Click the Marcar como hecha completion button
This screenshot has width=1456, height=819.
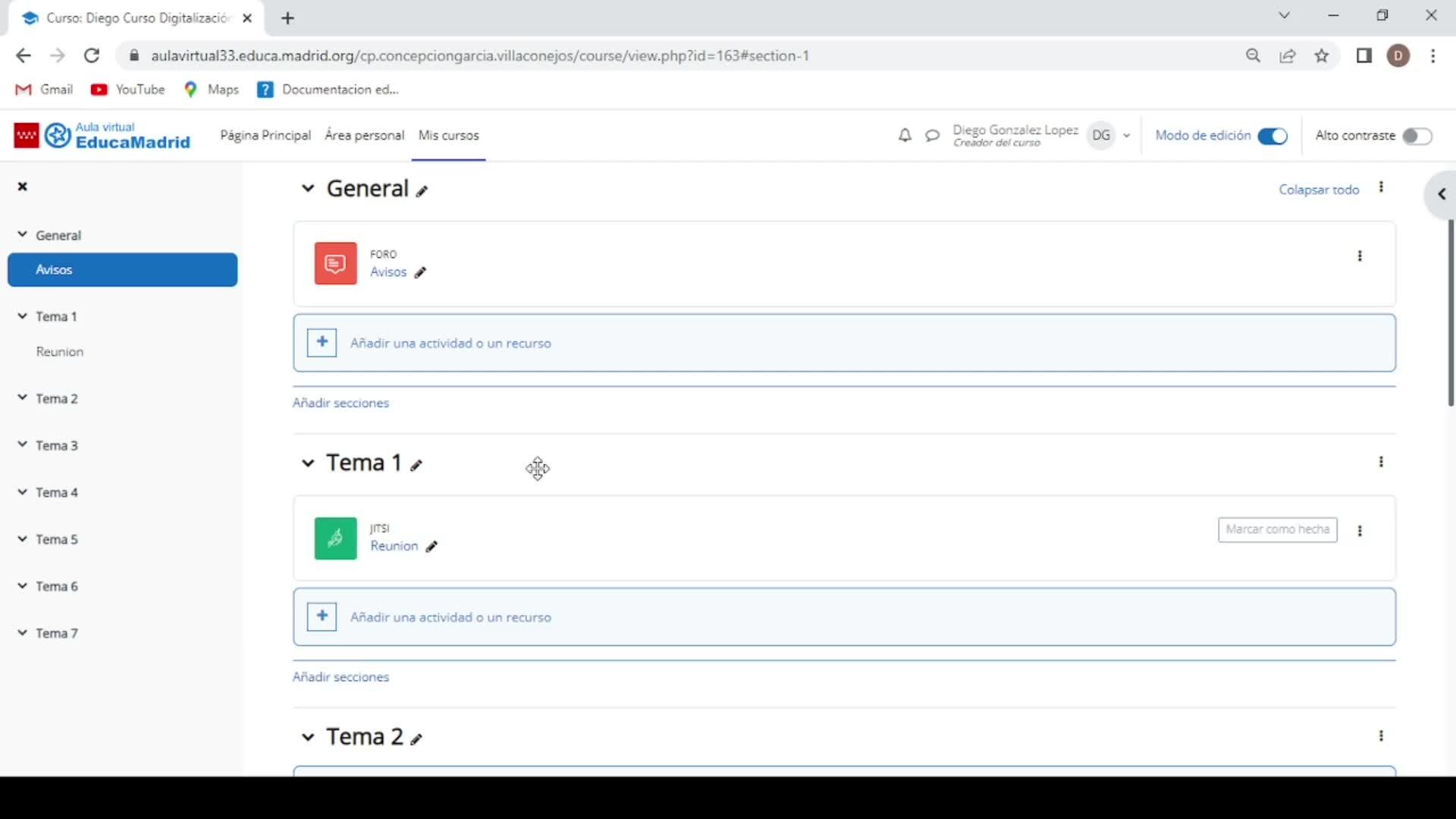coord(1277,529)
